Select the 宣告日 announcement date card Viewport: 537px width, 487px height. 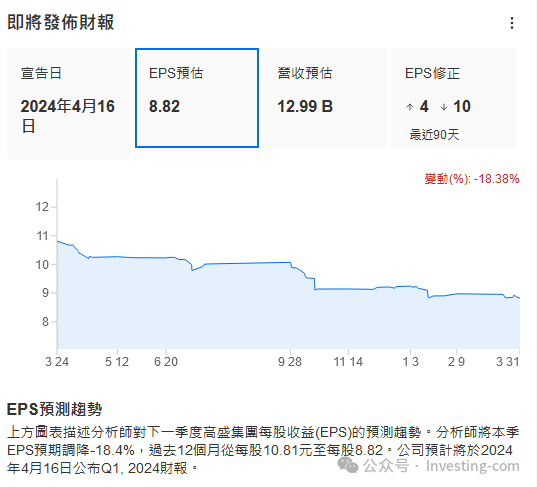tap(69, 103)
